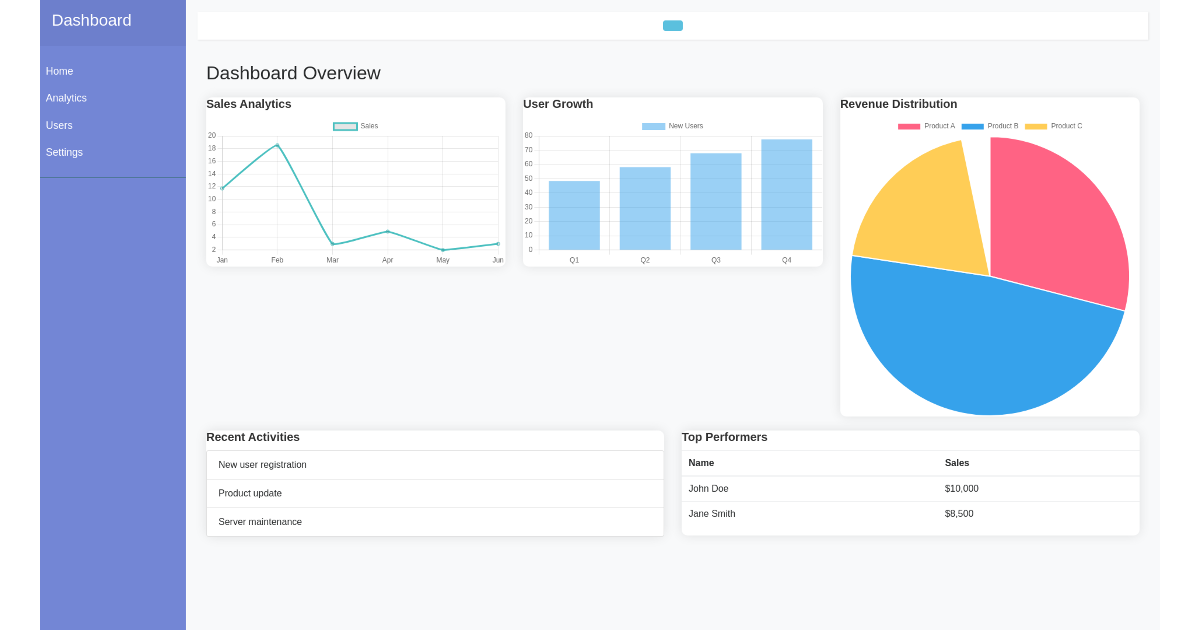Image resolution: width=1200 pixels, height=630 pixels.
Task: Toggle the Sales legend in Sales Analytics
Action: point(356,126)
